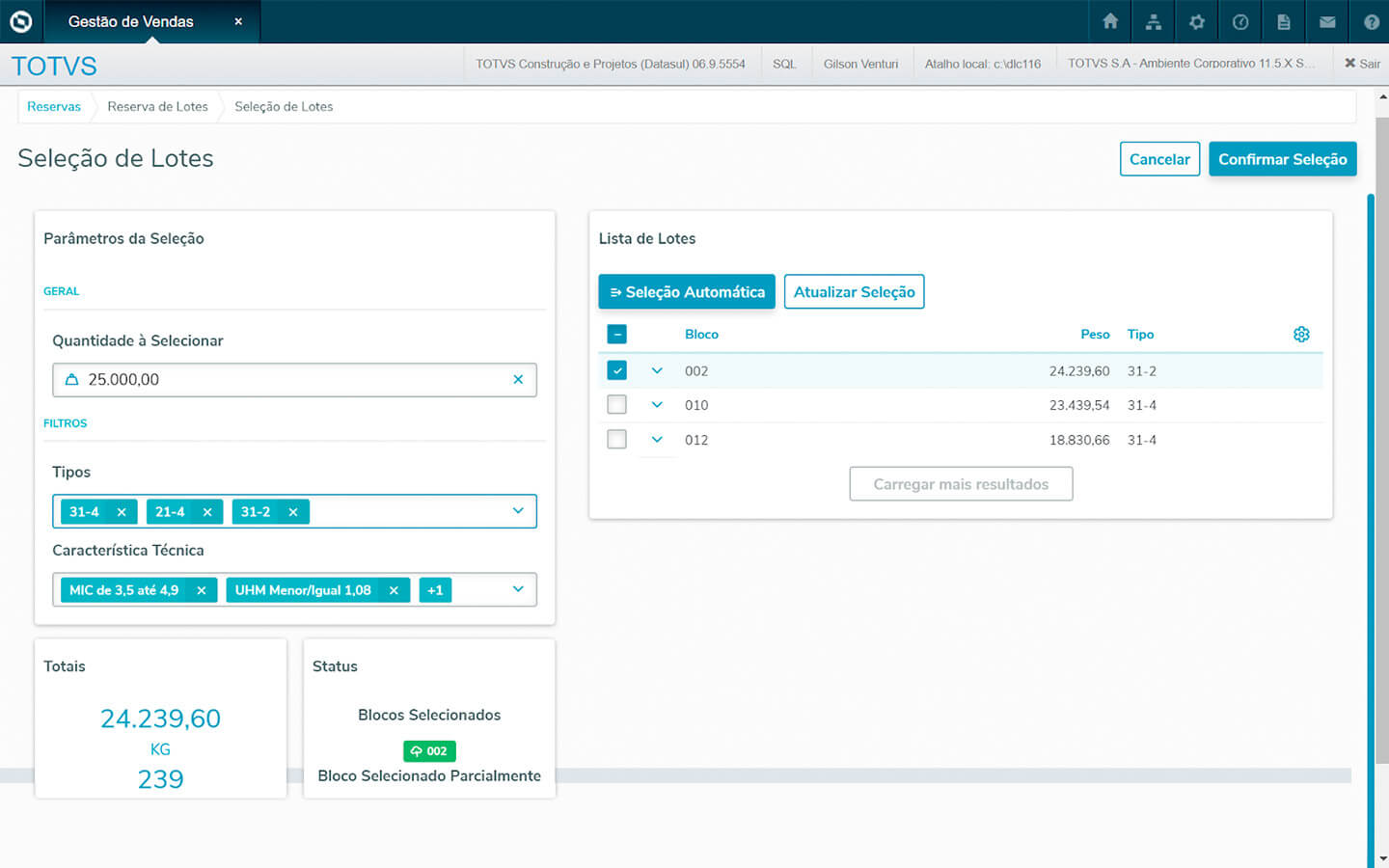The height and width of the screenshot is (868, 1389).
Task: Expand row details for bloco 010
Action: [657, 405]
